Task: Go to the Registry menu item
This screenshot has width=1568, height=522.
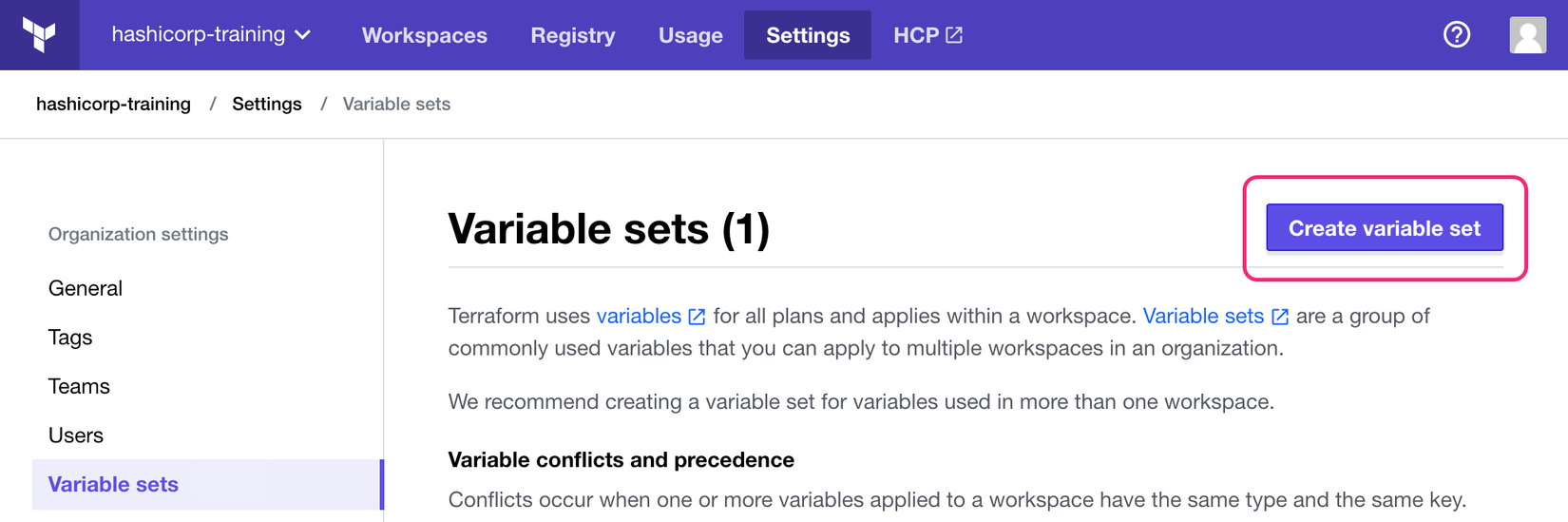Action: [x=572, y=35]
